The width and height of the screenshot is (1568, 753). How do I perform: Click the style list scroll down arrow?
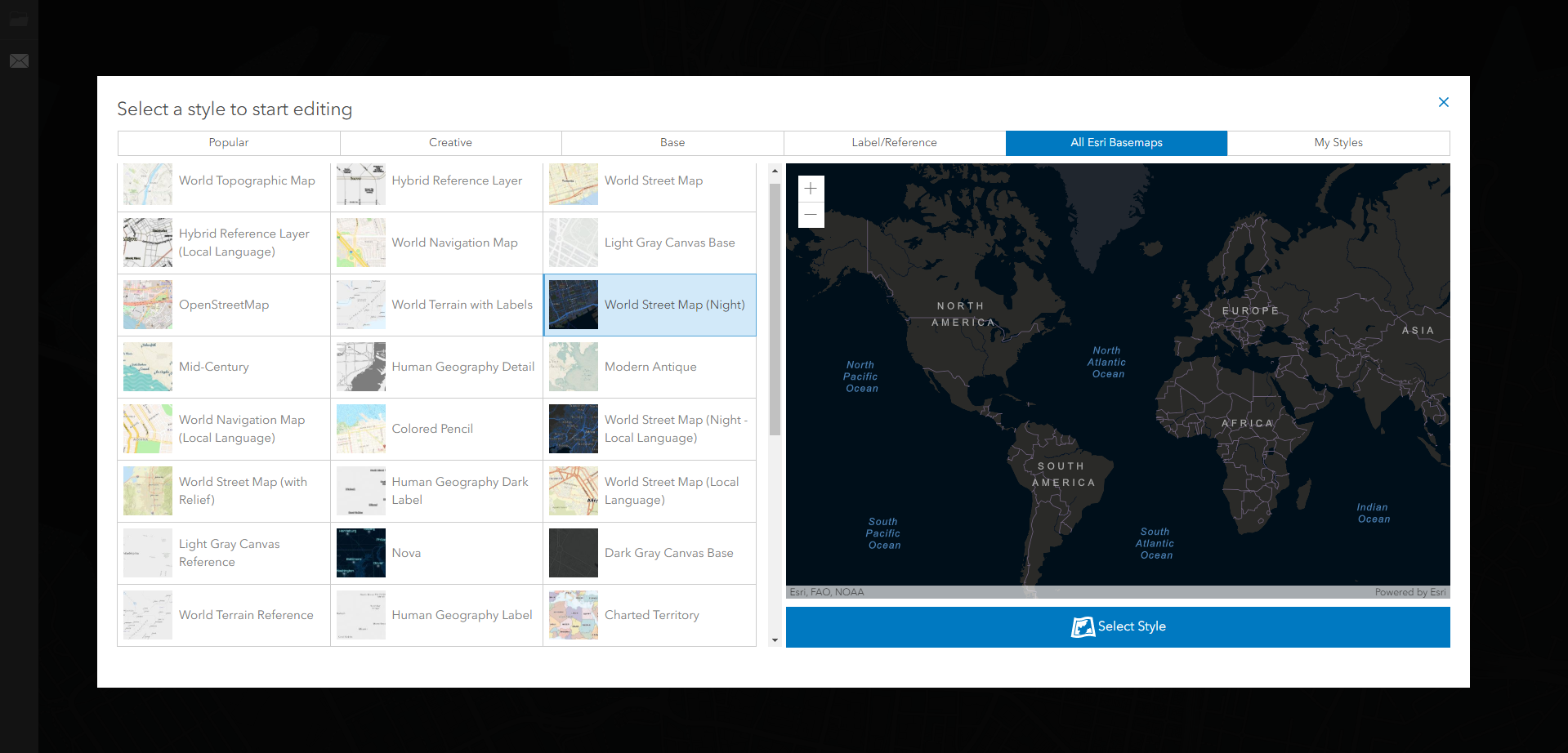[x=775, y=640]
